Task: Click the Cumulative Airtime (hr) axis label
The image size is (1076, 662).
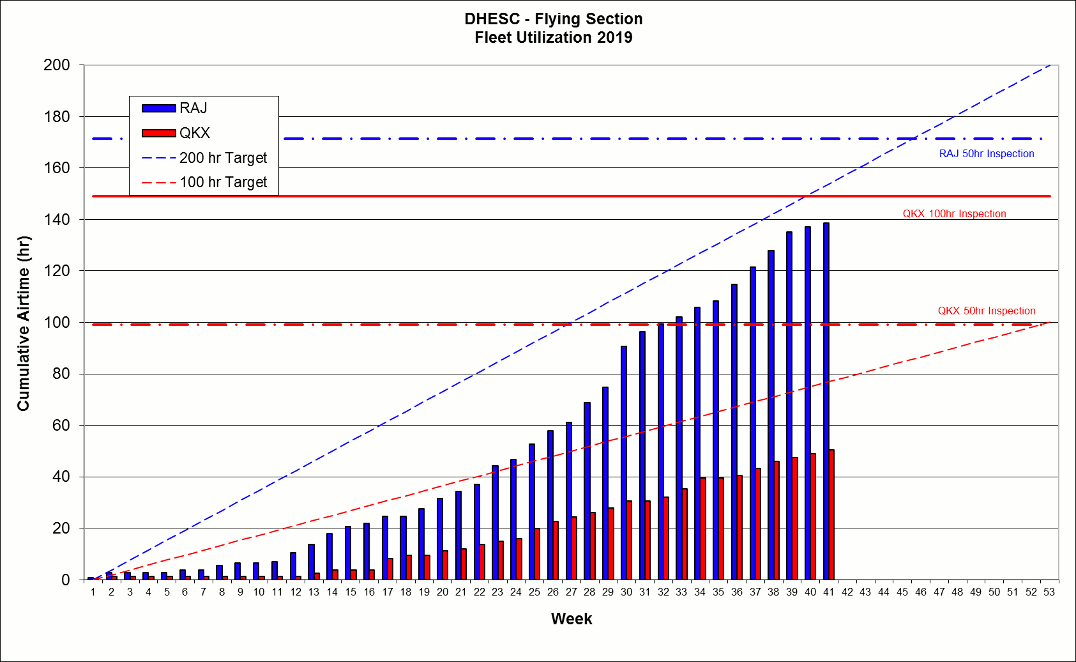Action: [25, 322]
